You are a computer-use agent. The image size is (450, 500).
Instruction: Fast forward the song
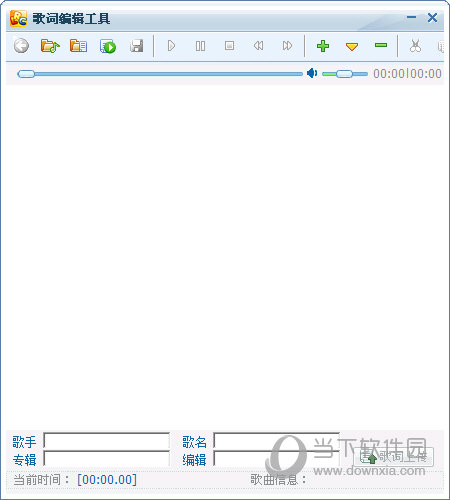pos(287,45)
